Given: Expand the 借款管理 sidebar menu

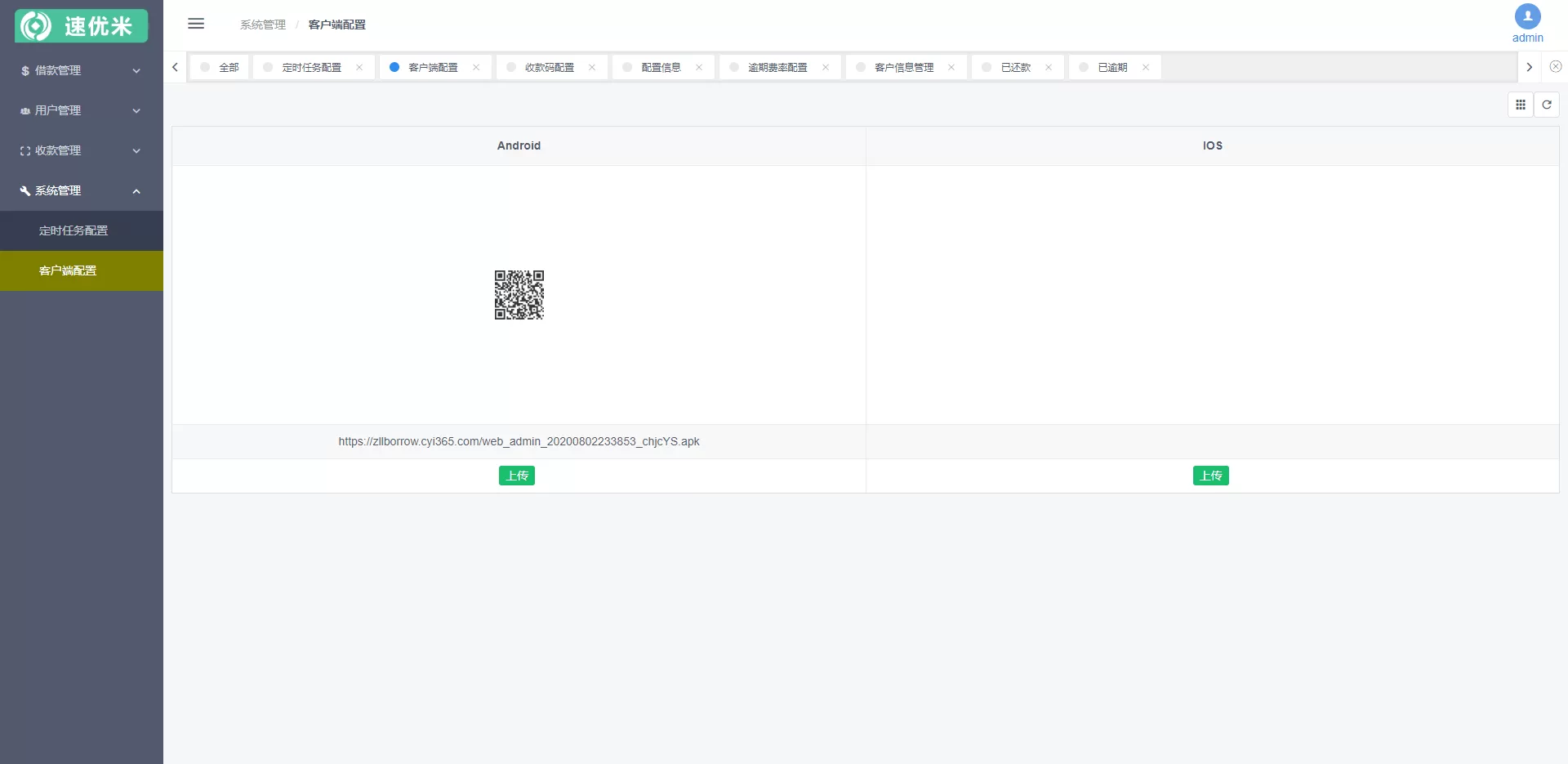Looking at the screenshot, I should coord(82,70).
